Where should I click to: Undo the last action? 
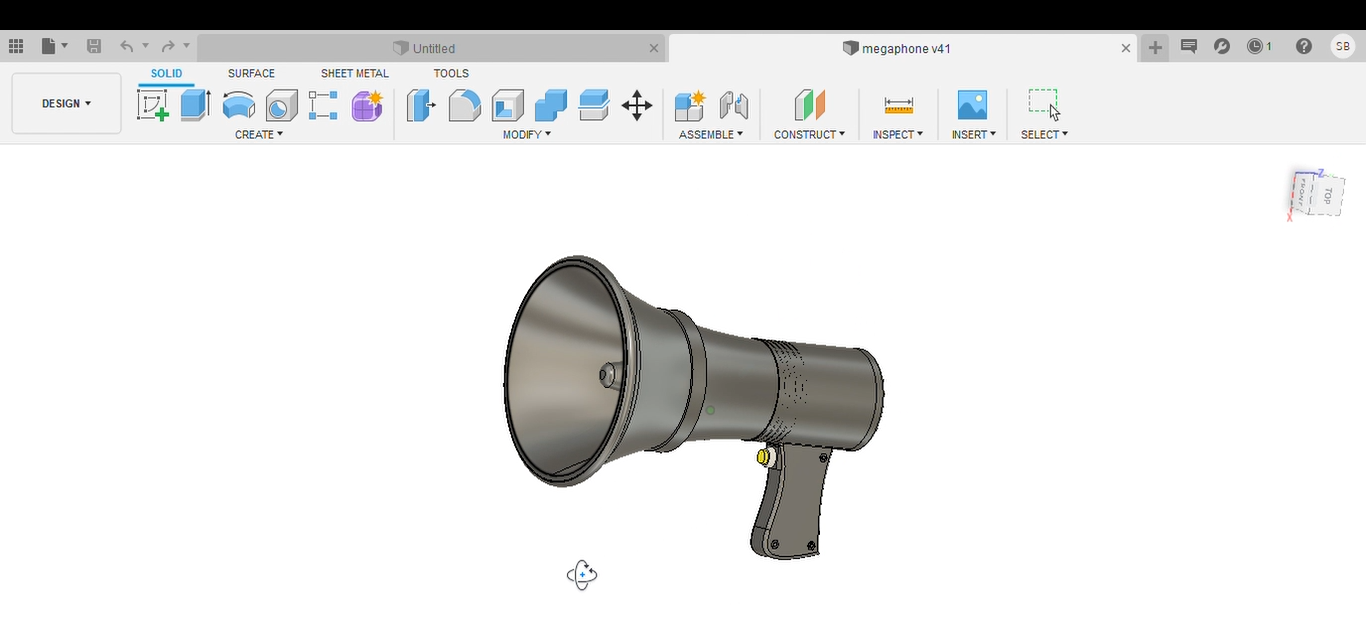(127, 46)
